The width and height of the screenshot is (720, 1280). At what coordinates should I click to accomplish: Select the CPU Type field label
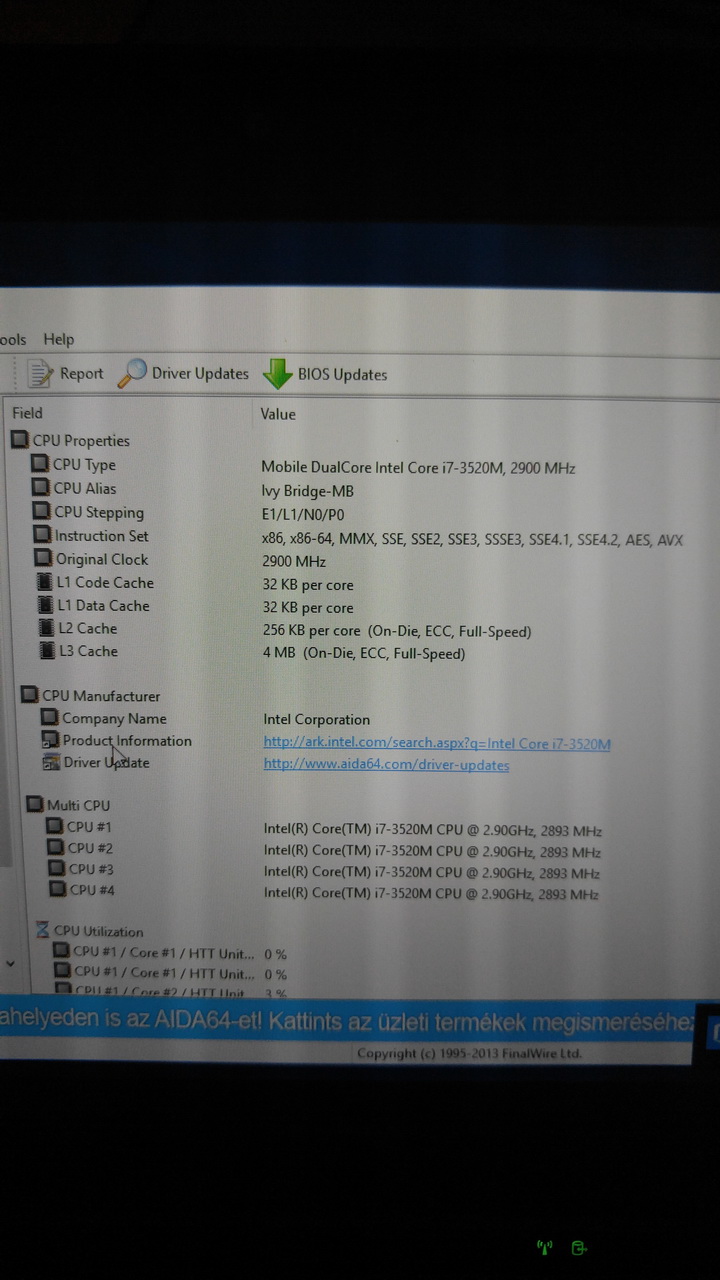[x=84, y=464]
